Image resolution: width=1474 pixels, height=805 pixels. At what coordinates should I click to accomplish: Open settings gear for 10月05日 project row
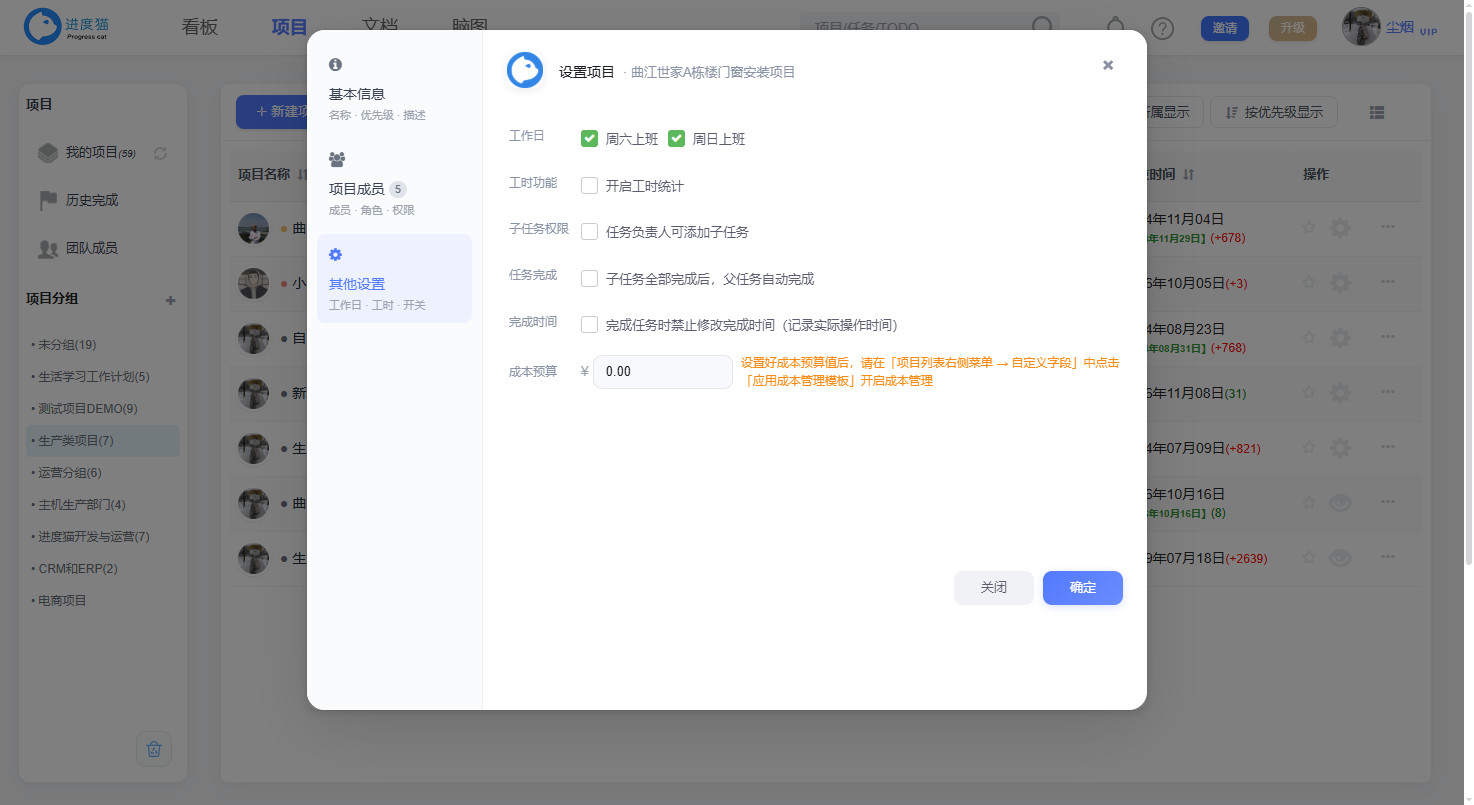coord(1340,283)
